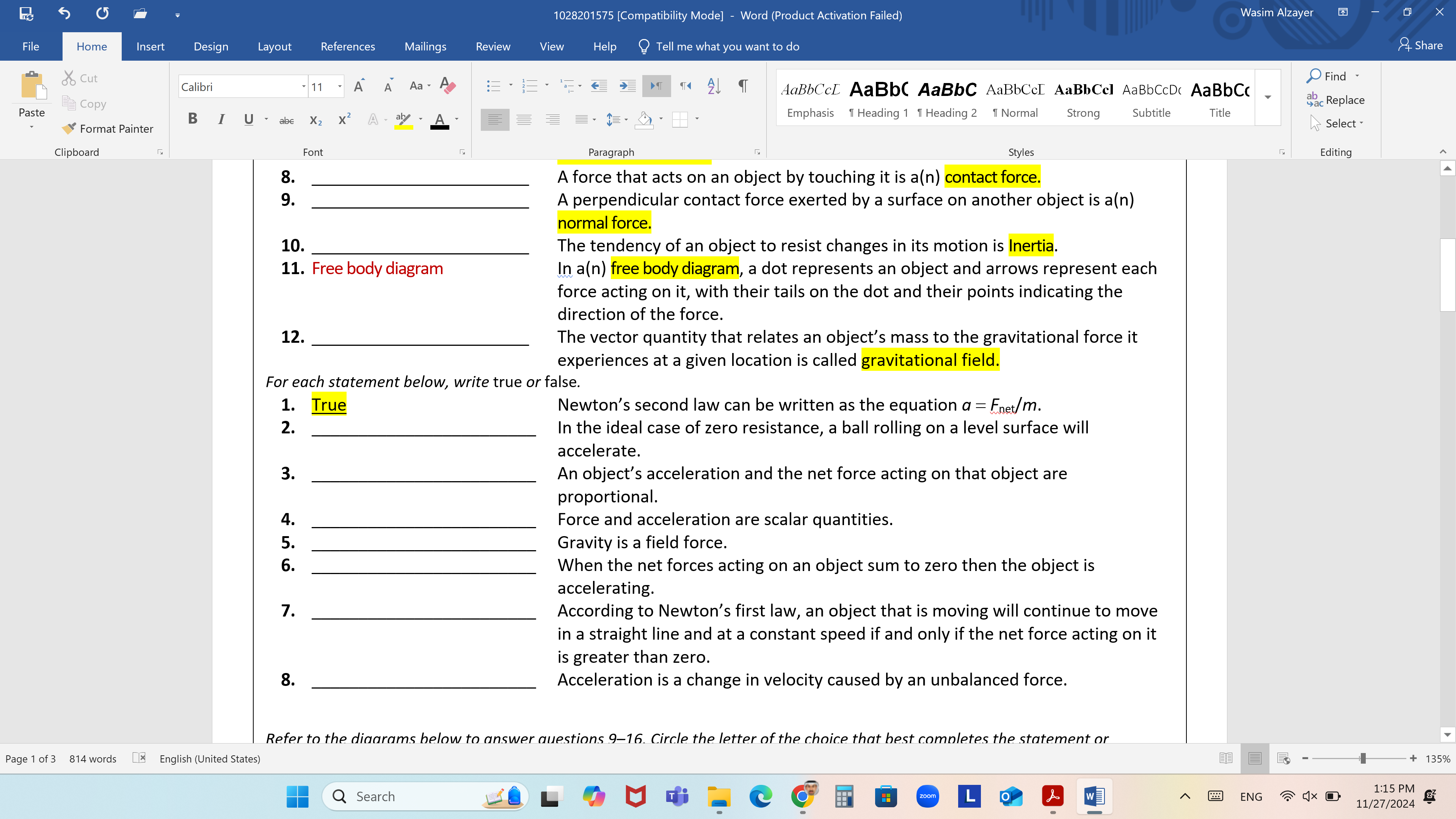Apply the Normal style
This screenshot has height=819, width=1456.
click(1015, 98)
